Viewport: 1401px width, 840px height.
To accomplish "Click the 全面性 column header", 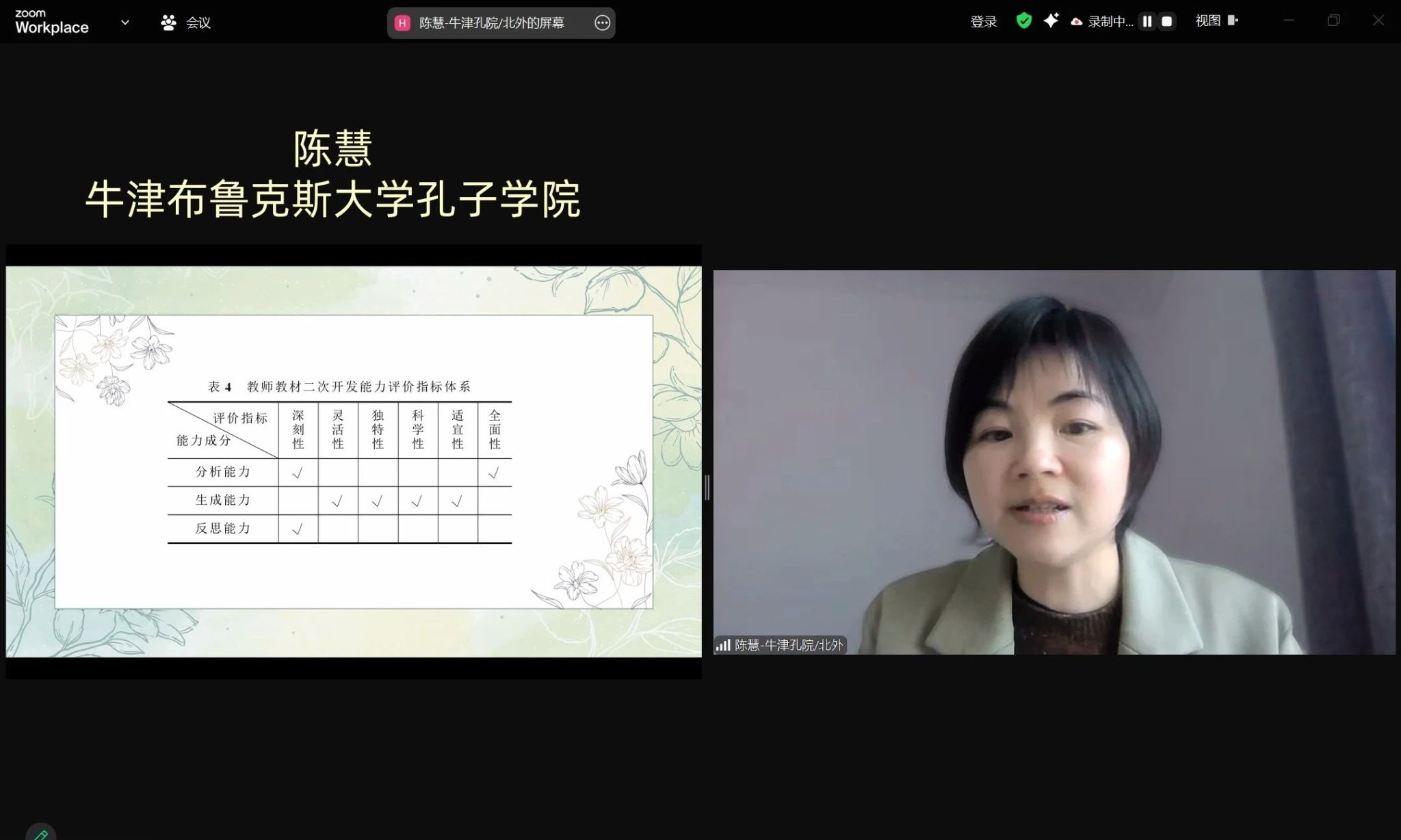I will coord(495,430).
